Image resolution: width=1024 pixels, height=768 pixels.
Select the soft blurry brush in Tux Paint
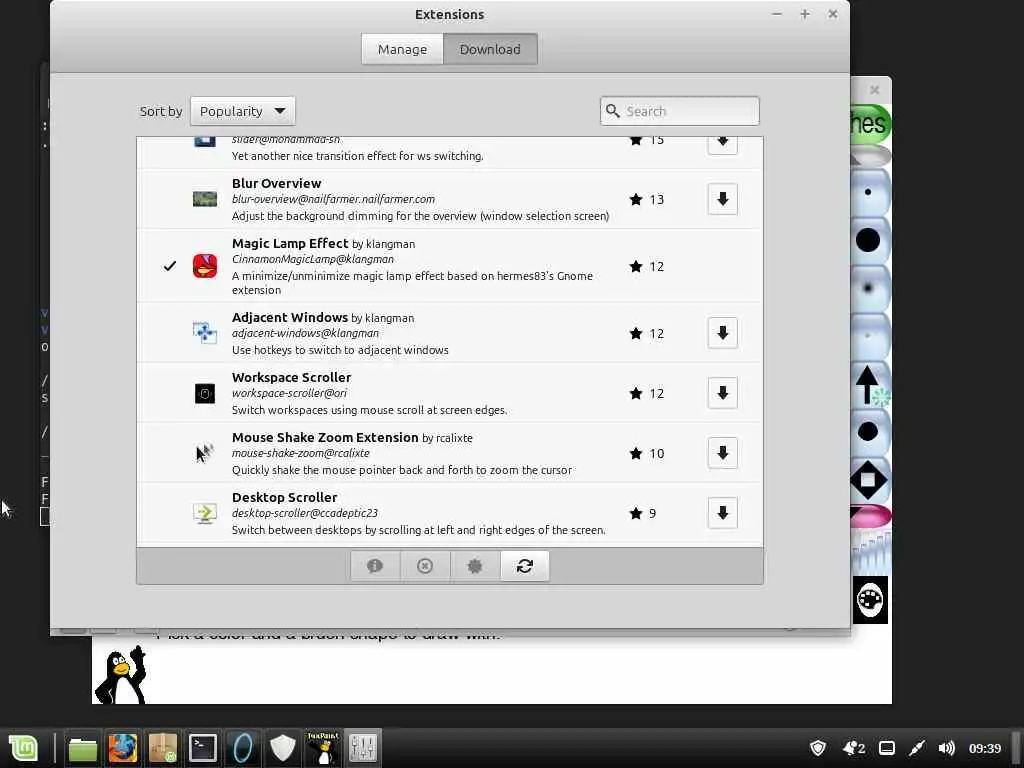[868, 288]
